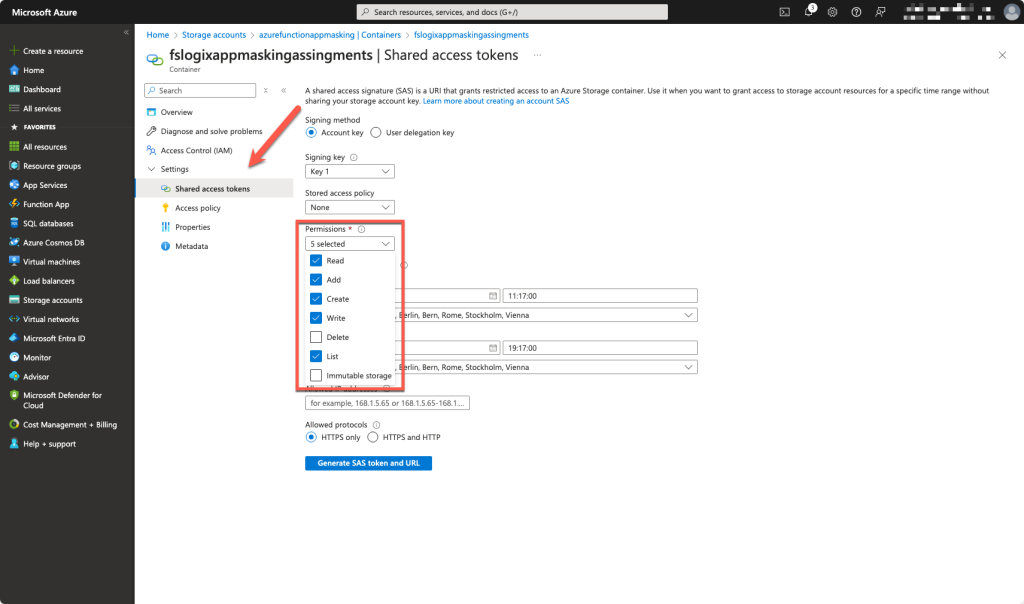The height and width of the screenshot is (604, 1024).
Task: Uncheck the Add permission
Action: point(316,279)
